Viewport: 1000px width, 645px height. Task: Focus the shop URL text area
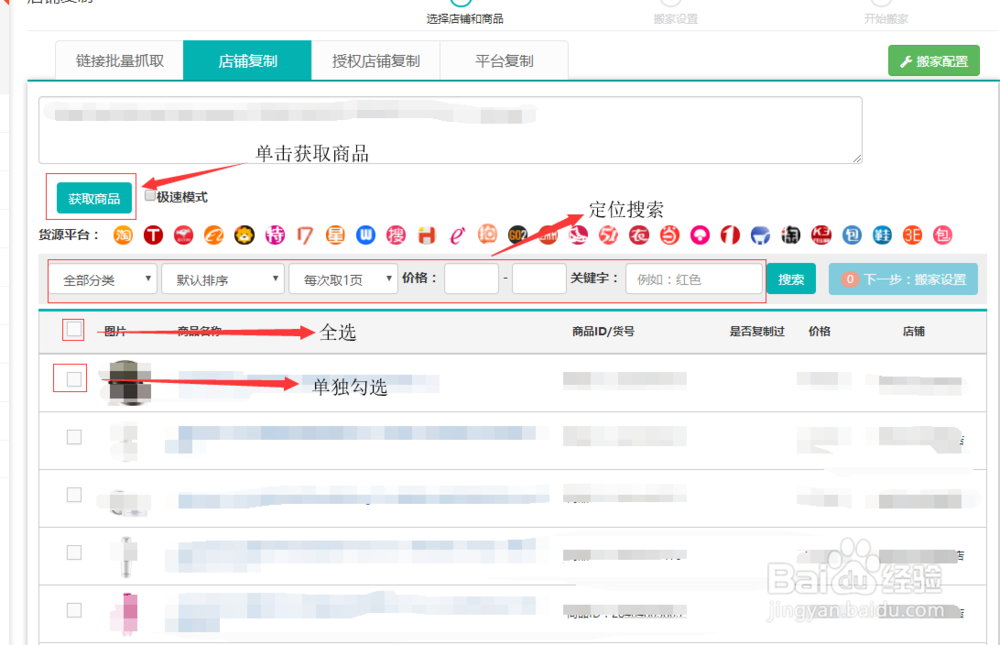tap(450, 130)
